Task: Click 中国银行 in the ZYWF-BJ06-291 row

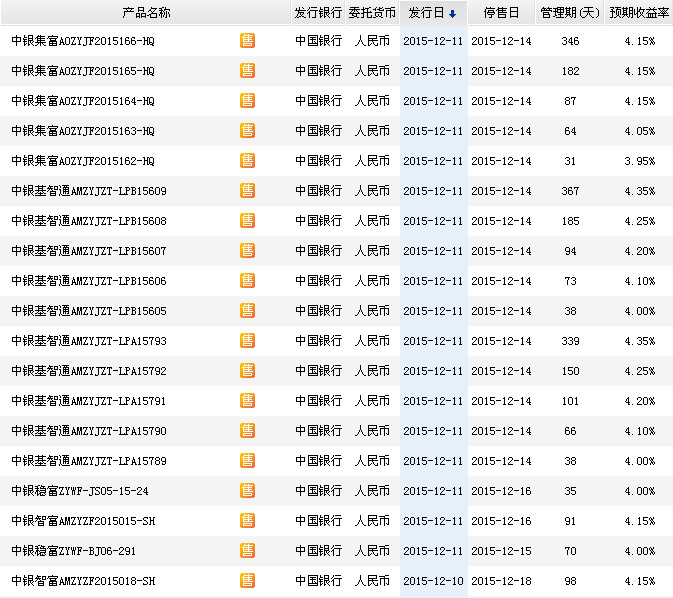Action: click(318, 551)
